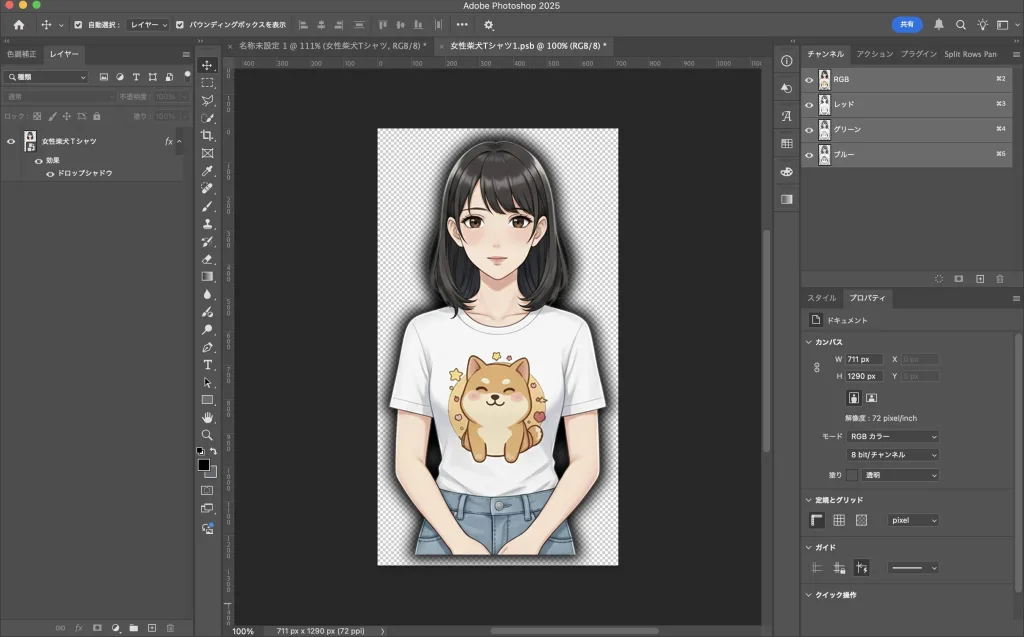1024x637 pixels.
Task: Open the RGB カラー mode dropdown
Action: tap(892, 437)
